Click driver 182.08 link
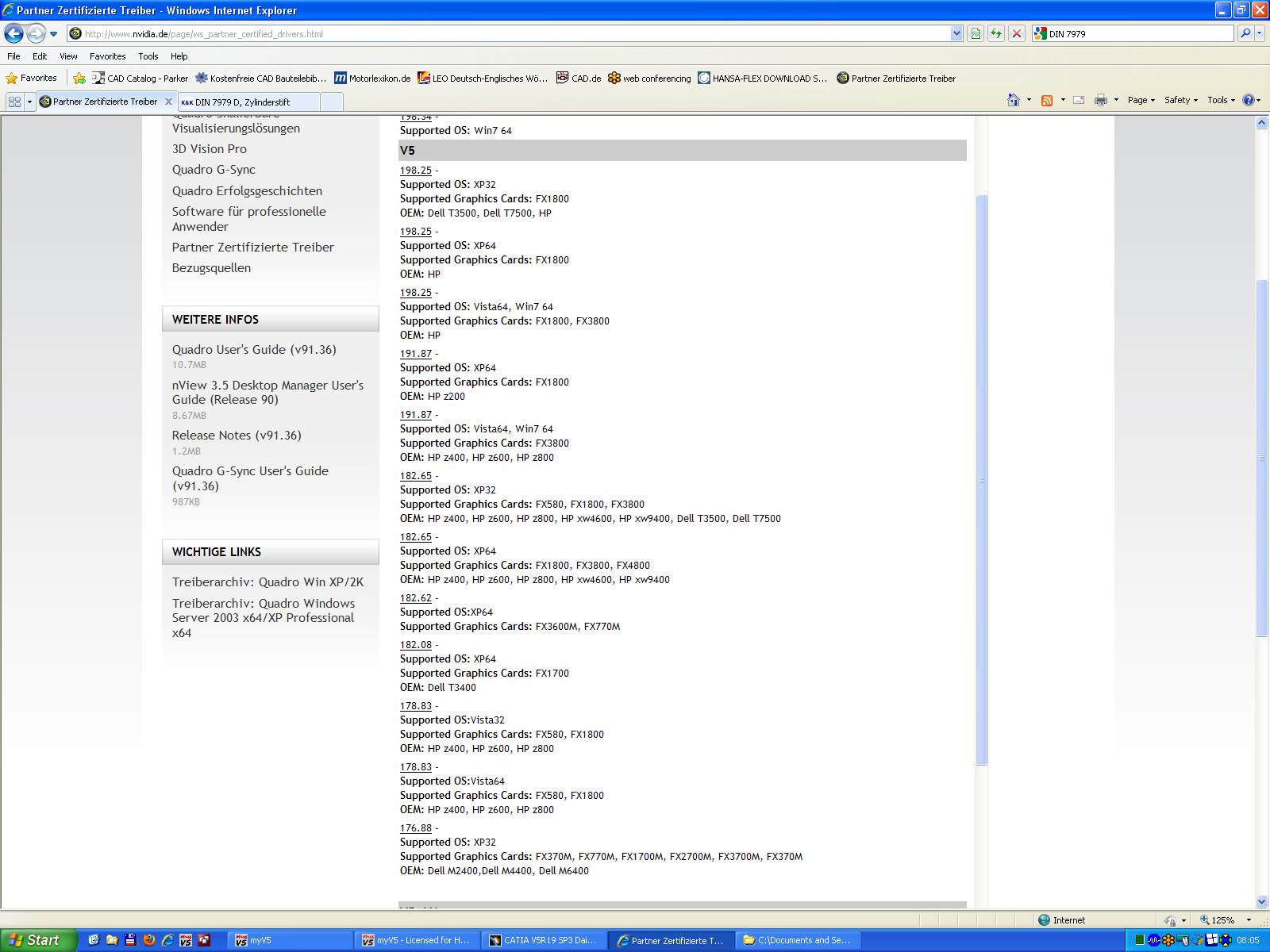 tap(416, 645)
